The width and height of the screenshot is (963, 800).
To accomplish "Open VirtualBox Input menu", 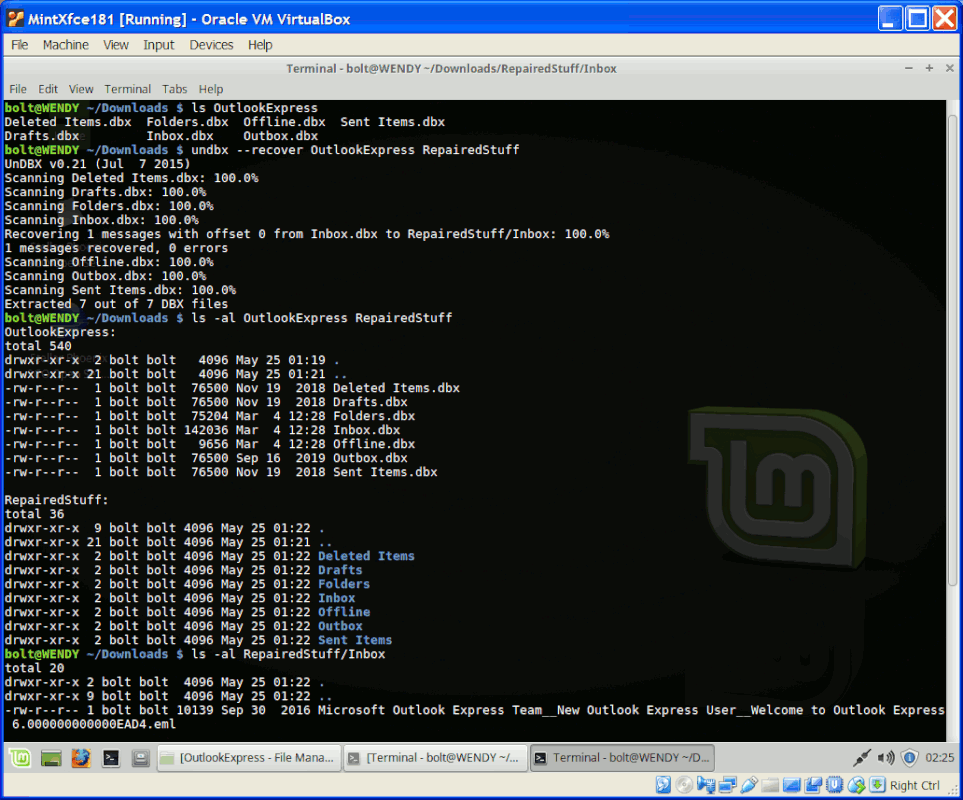I will tap(158, 45).
